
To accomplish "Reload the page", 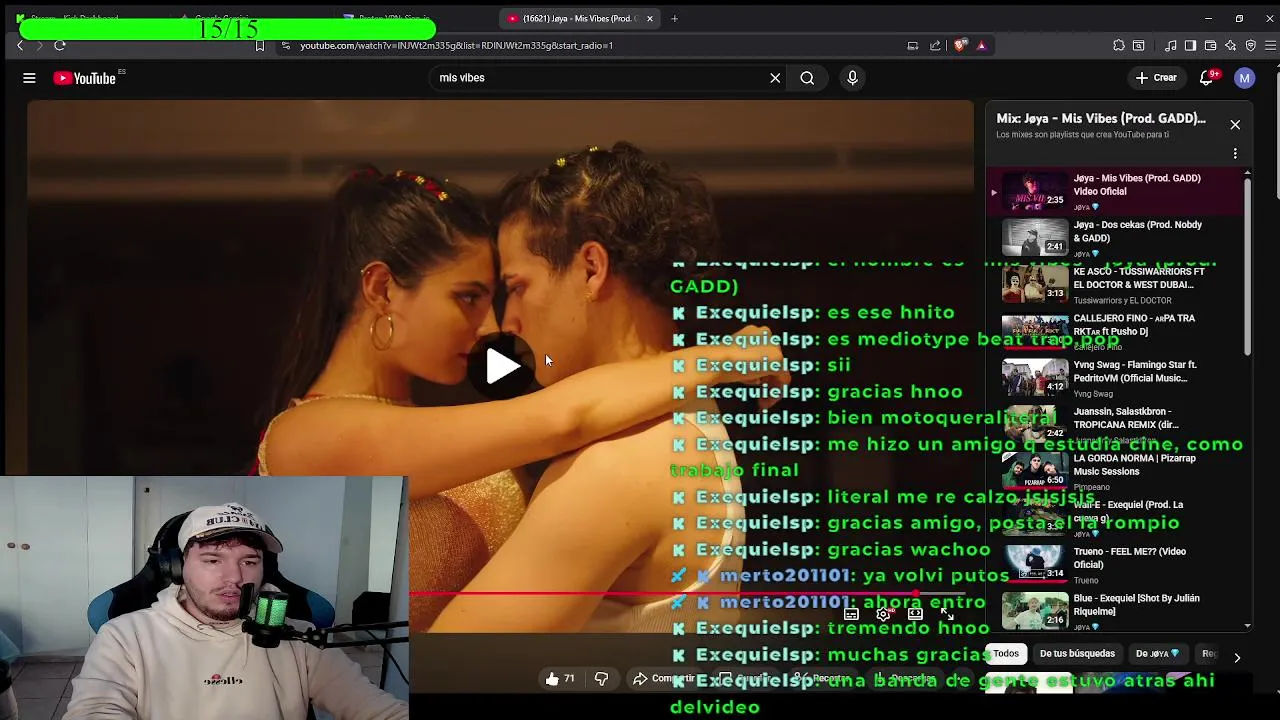I will (x=60, y=45).
